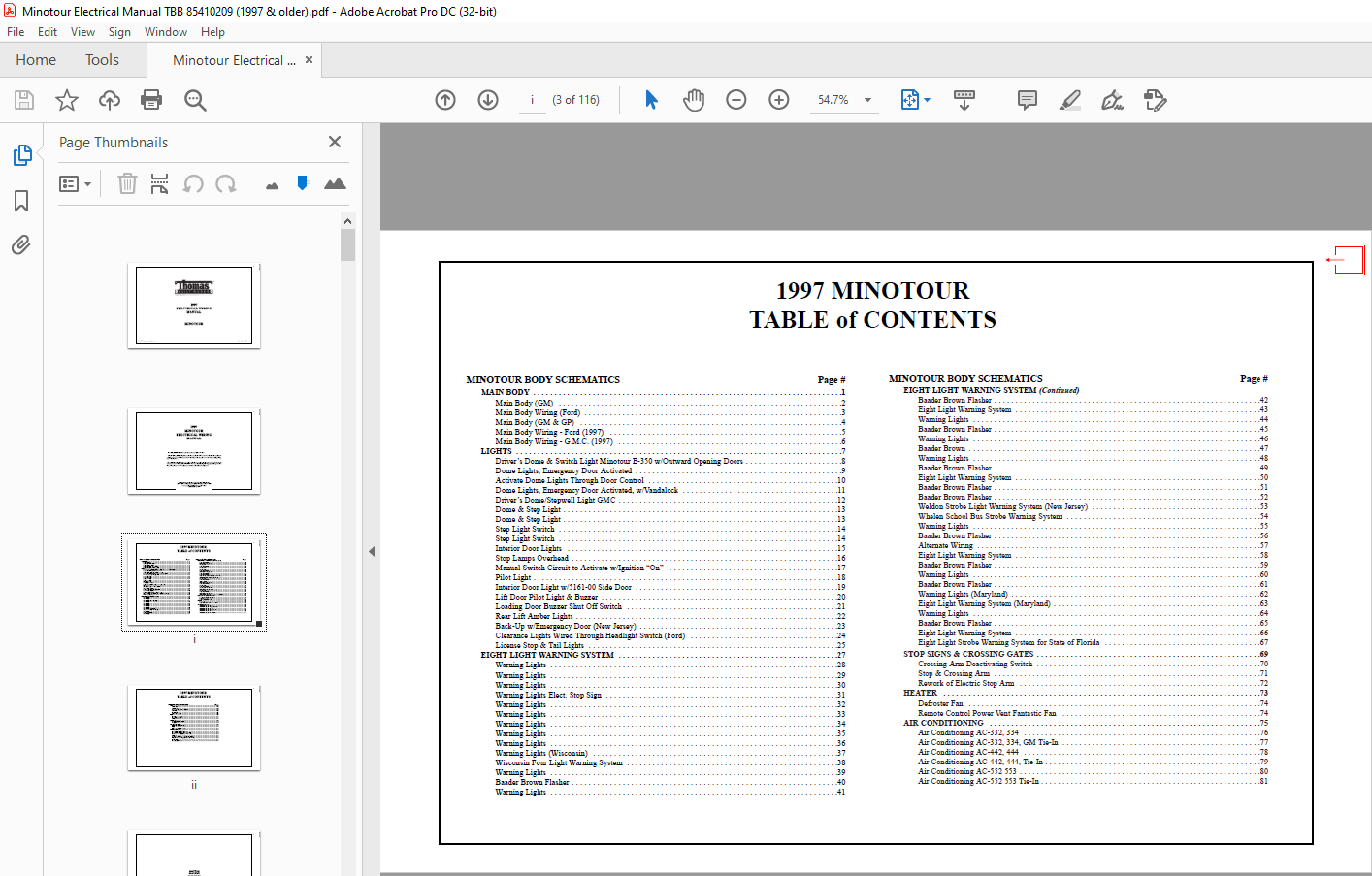Enlarge thumbnail size large mountain icon
The height and width of the screenshot is (876, 1372).
(335, 183)
